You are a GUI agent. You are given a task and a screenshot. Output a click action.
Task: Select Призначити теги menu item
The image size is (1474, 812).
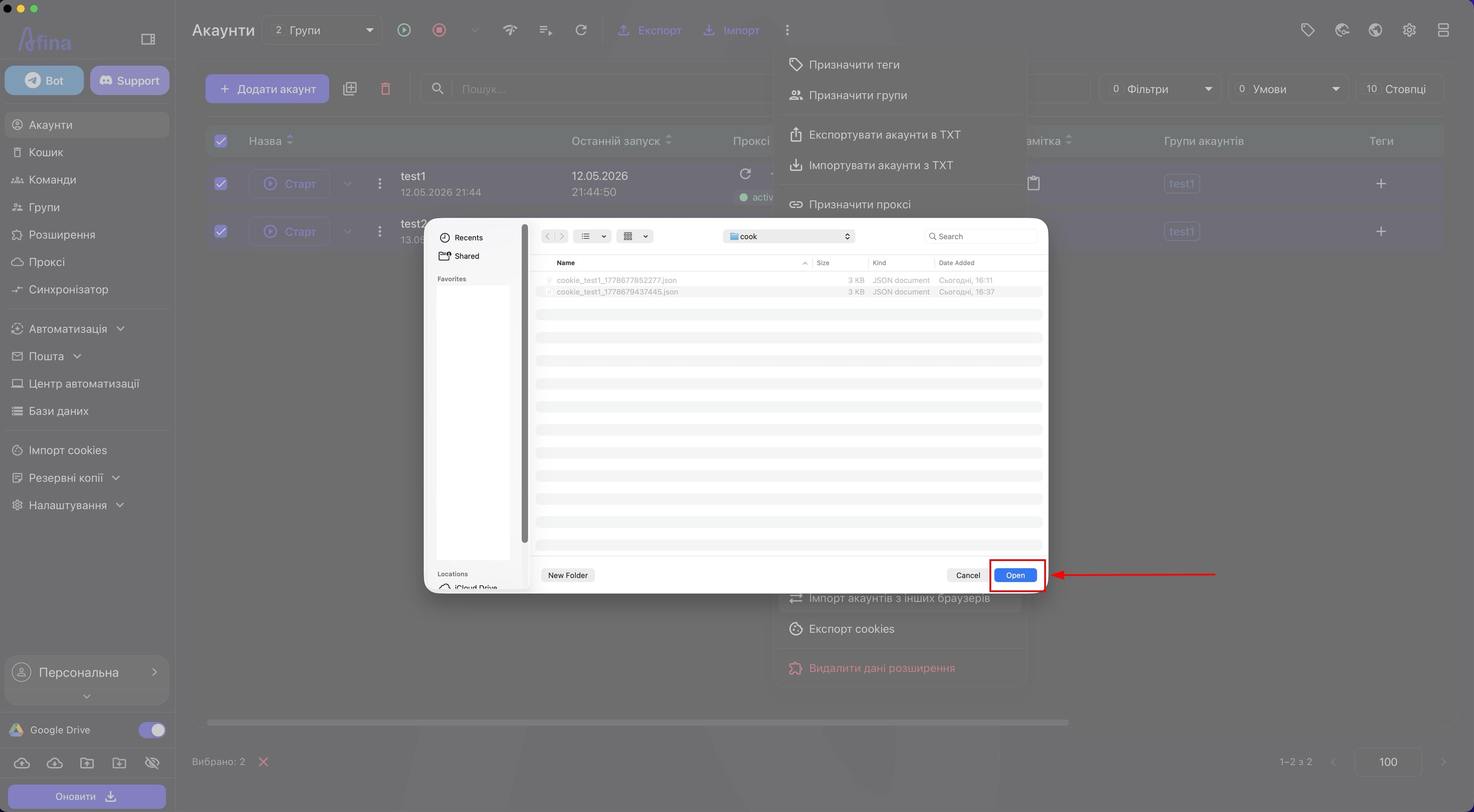coord(900,65)
